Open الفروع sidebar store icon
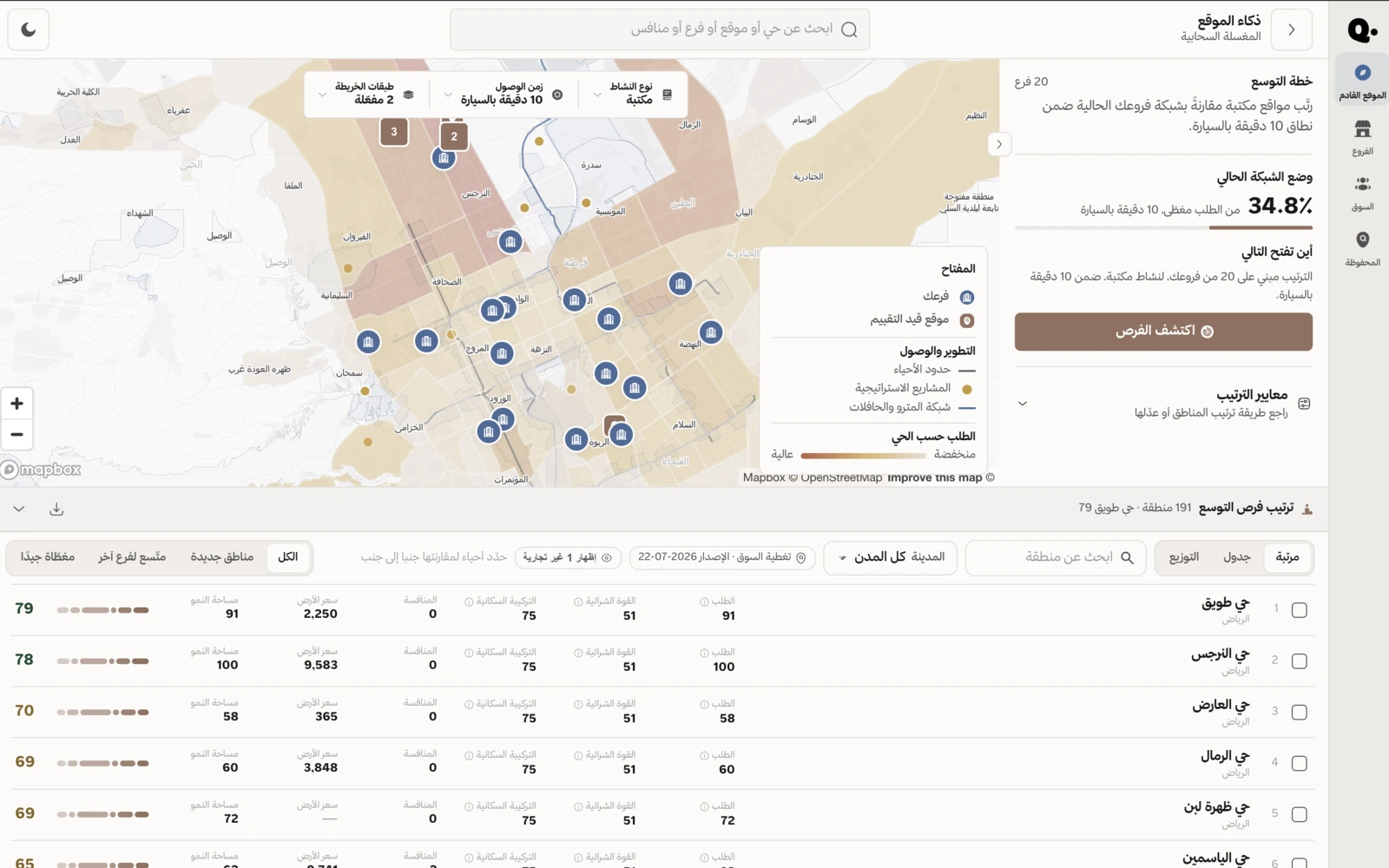Viewport: 1389px width, 868px height. pos(1362,129)
